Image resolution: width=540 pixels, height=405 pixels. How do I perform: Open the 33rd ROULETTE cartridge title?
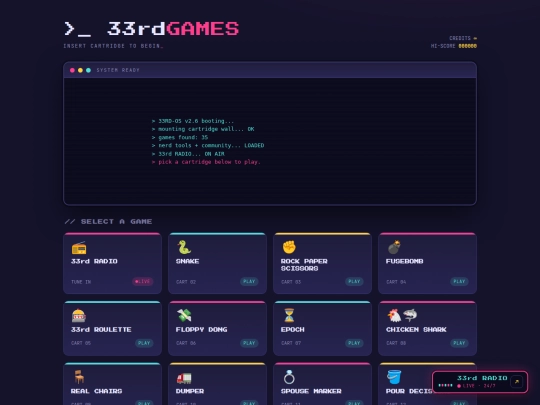[x=101, y=329]
